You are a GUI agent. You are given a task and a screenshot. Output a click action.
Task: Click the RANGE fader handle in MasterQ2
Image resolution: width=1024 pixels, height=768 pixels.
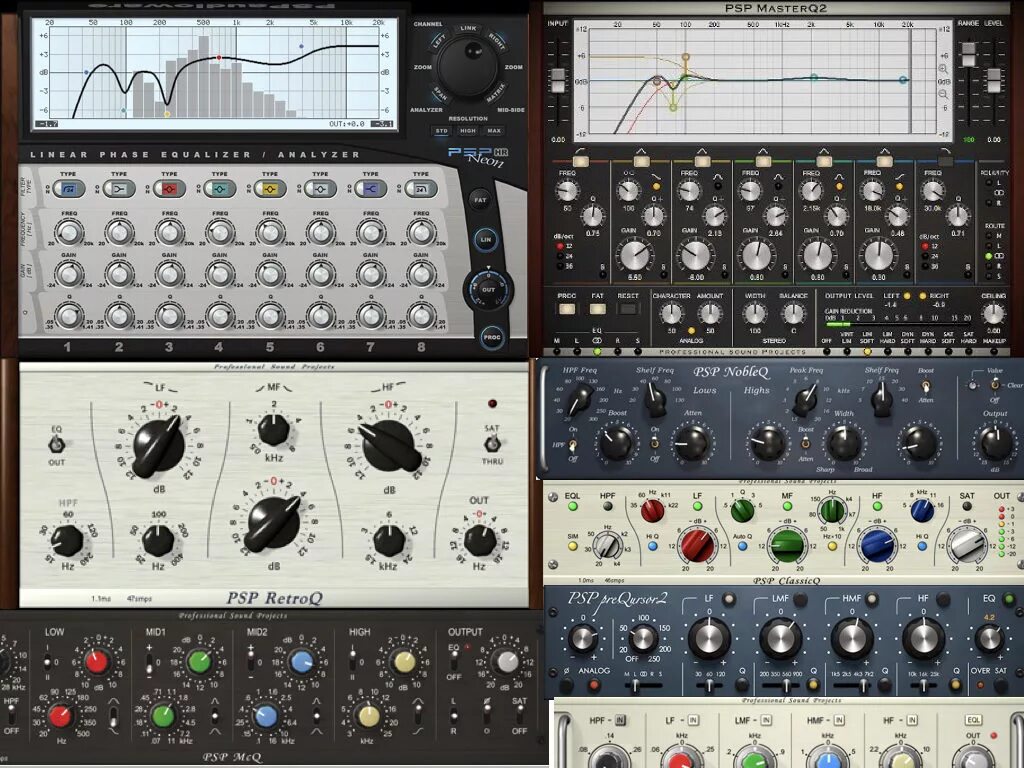pos(968,54)
